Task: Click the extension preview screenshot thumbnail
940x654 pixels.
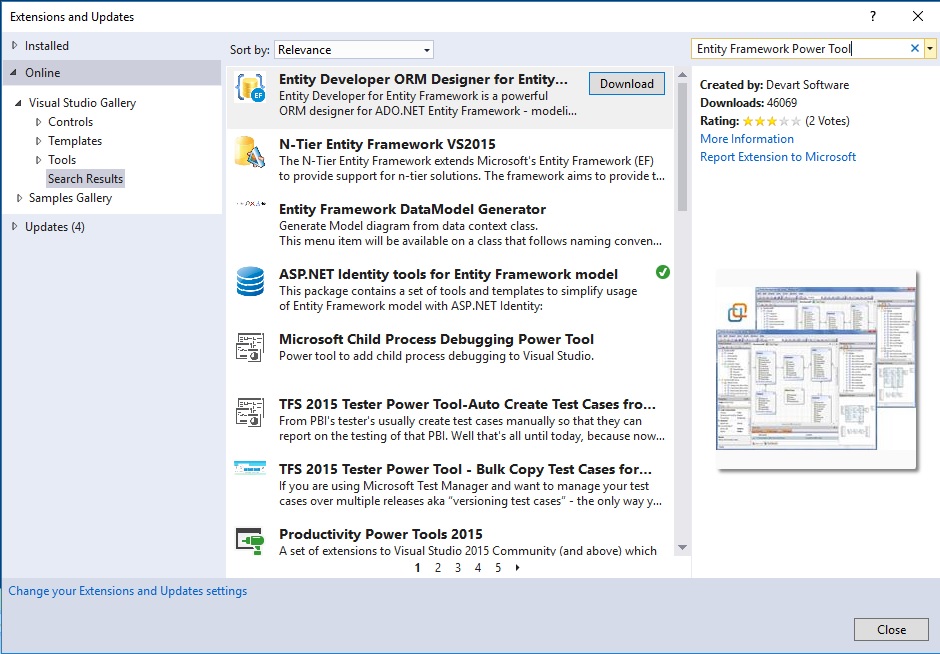Action: (816, 369)
